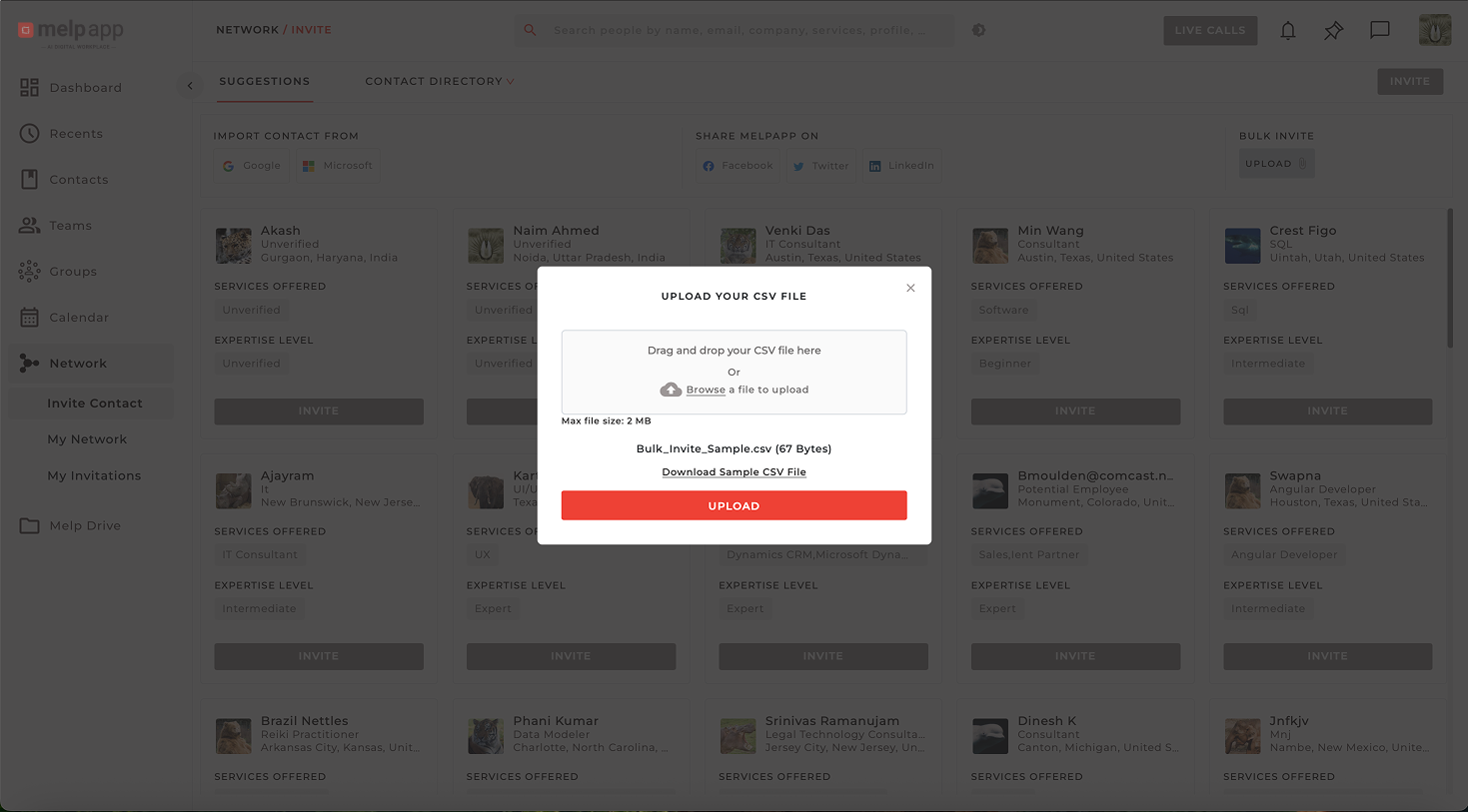The height and width of the screenshot is (812, 1468).
Task: Open the Dashboard sidebar icon
Action: pyautogui.click(x=30, y=88)
